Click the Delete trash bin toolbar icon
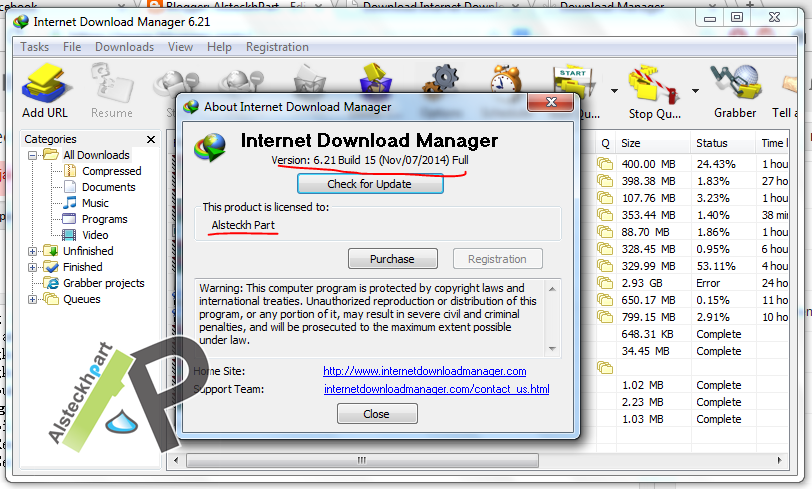Screen dimensions: 812x489 pos(309,79)
